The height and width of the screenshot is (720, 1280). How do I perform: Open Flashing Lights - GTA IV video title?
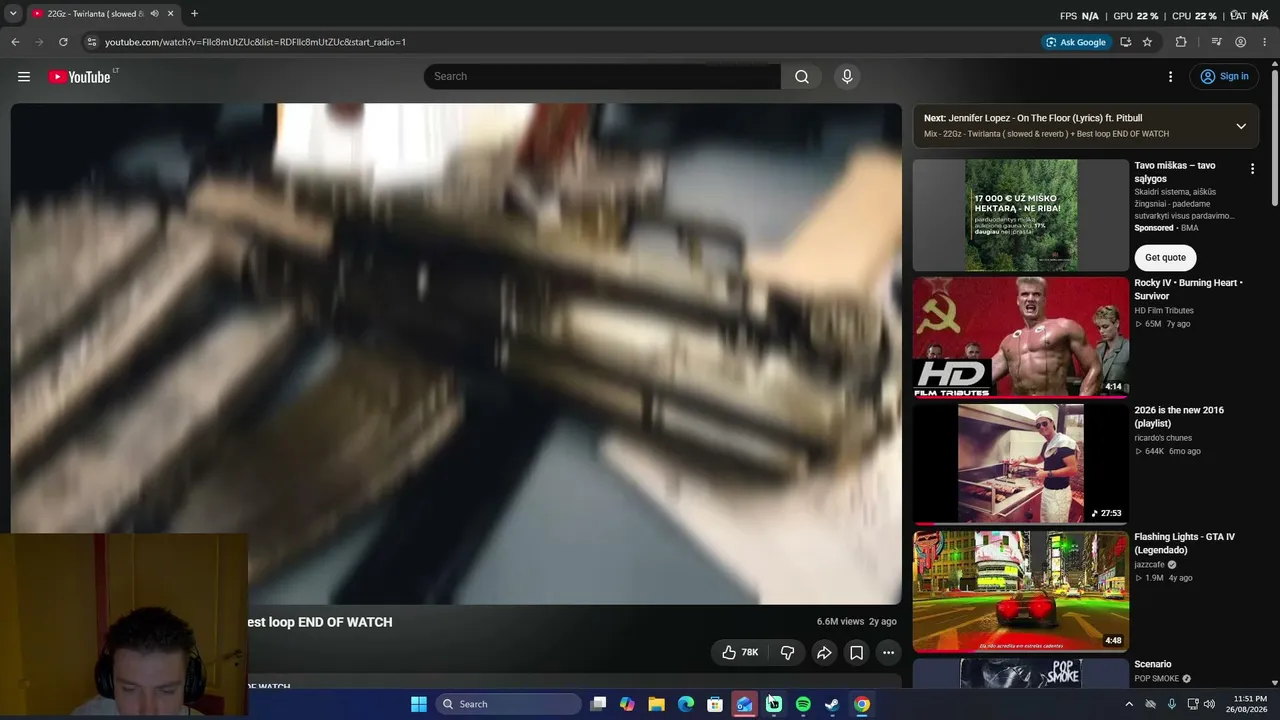[x=1184, y=544]
